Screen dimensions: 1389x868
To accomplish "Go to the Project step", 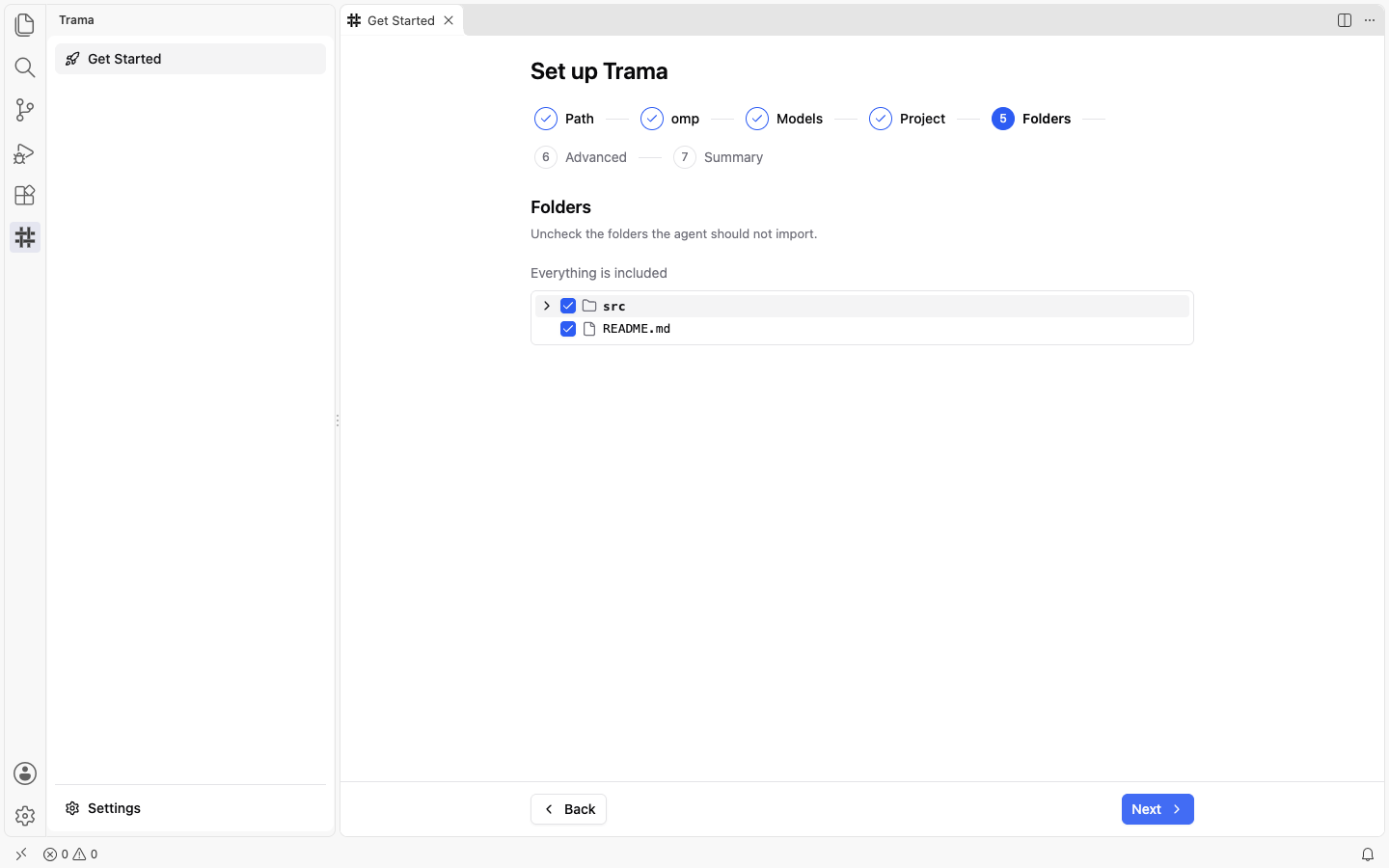I will click(907, 119).
